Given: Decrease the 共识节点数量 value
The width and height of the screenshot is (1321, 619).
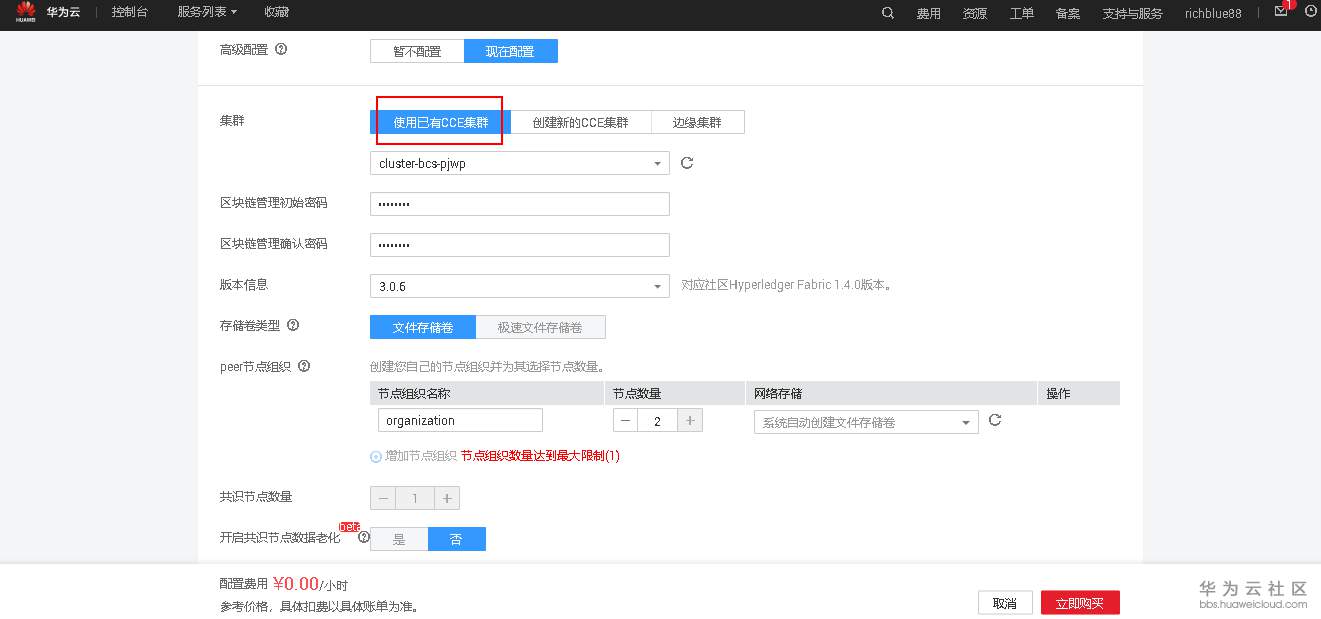Looking at the screenshot, I should click(x=383, y=498).
